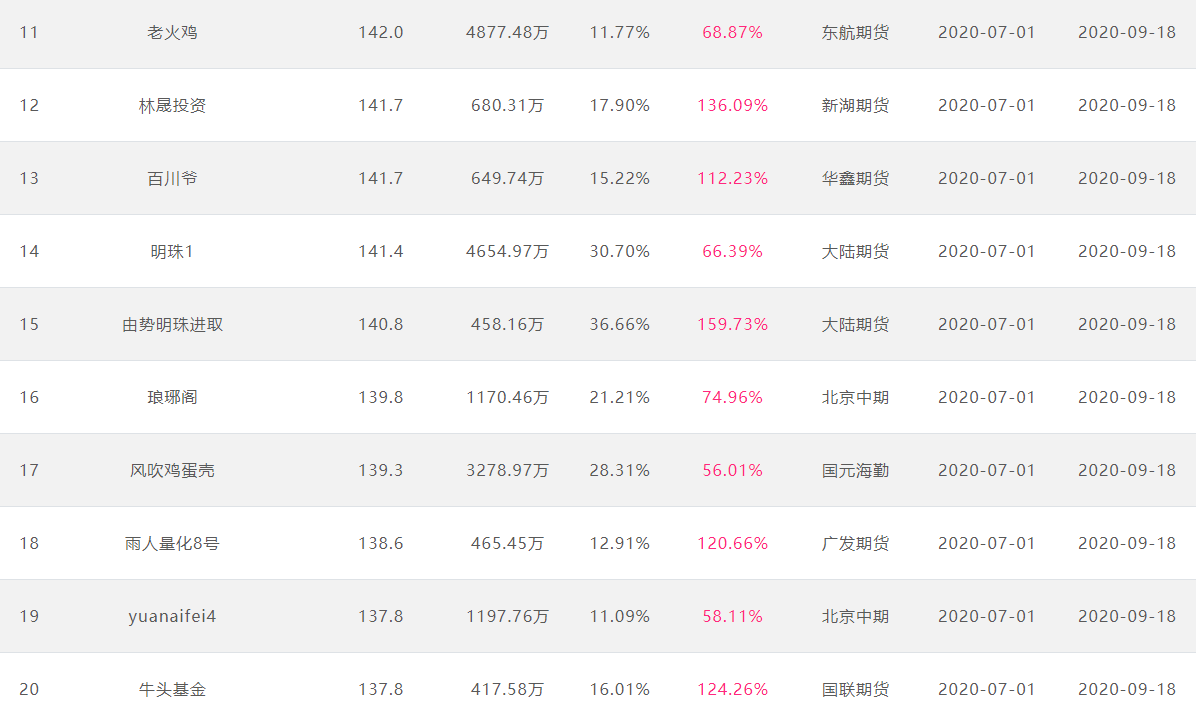Select the 雨人量化8号 account
Viewport: 1196px width, 721px height.
coord(172,544)
